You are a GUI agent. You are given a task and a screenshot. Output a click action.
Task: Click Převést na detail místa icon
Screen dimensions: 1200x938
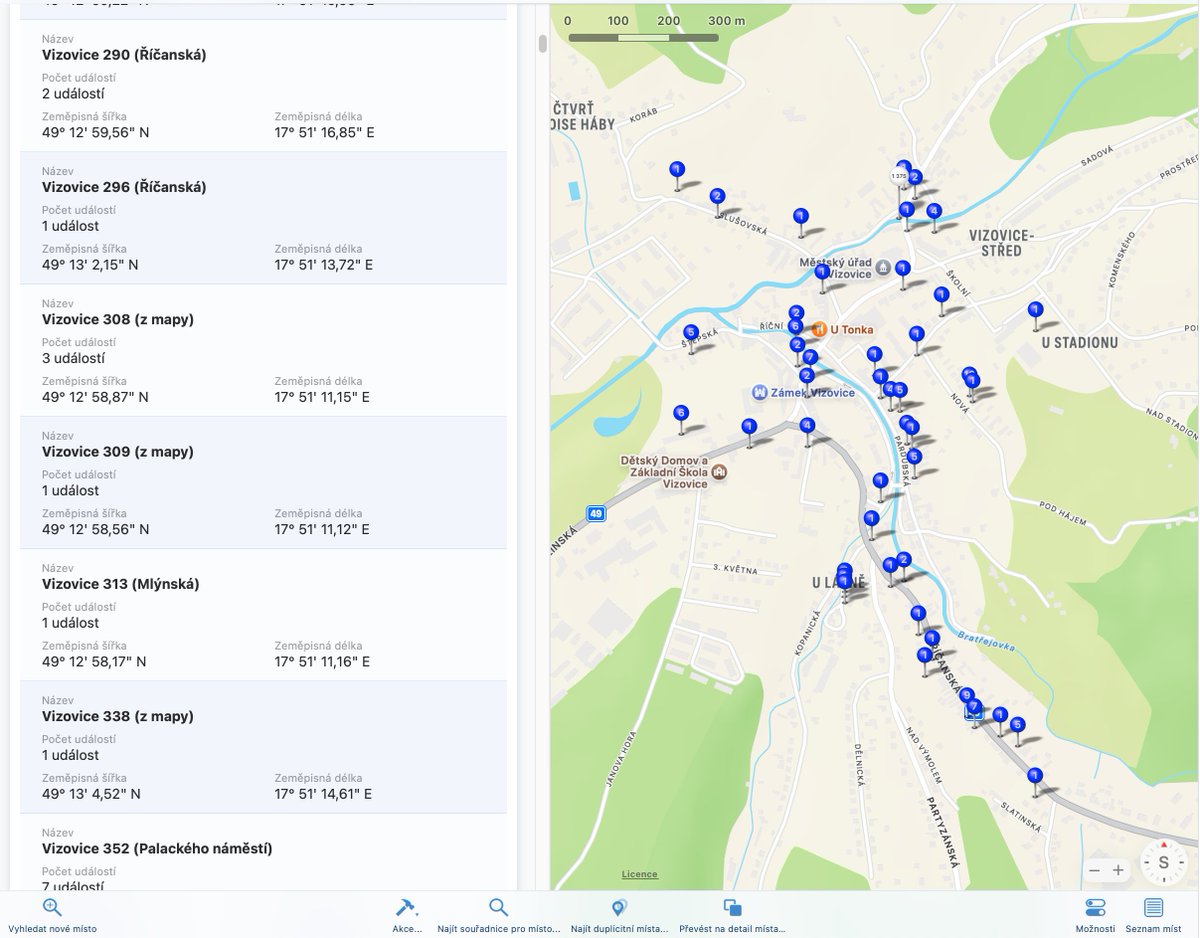(x=732, y=907)
